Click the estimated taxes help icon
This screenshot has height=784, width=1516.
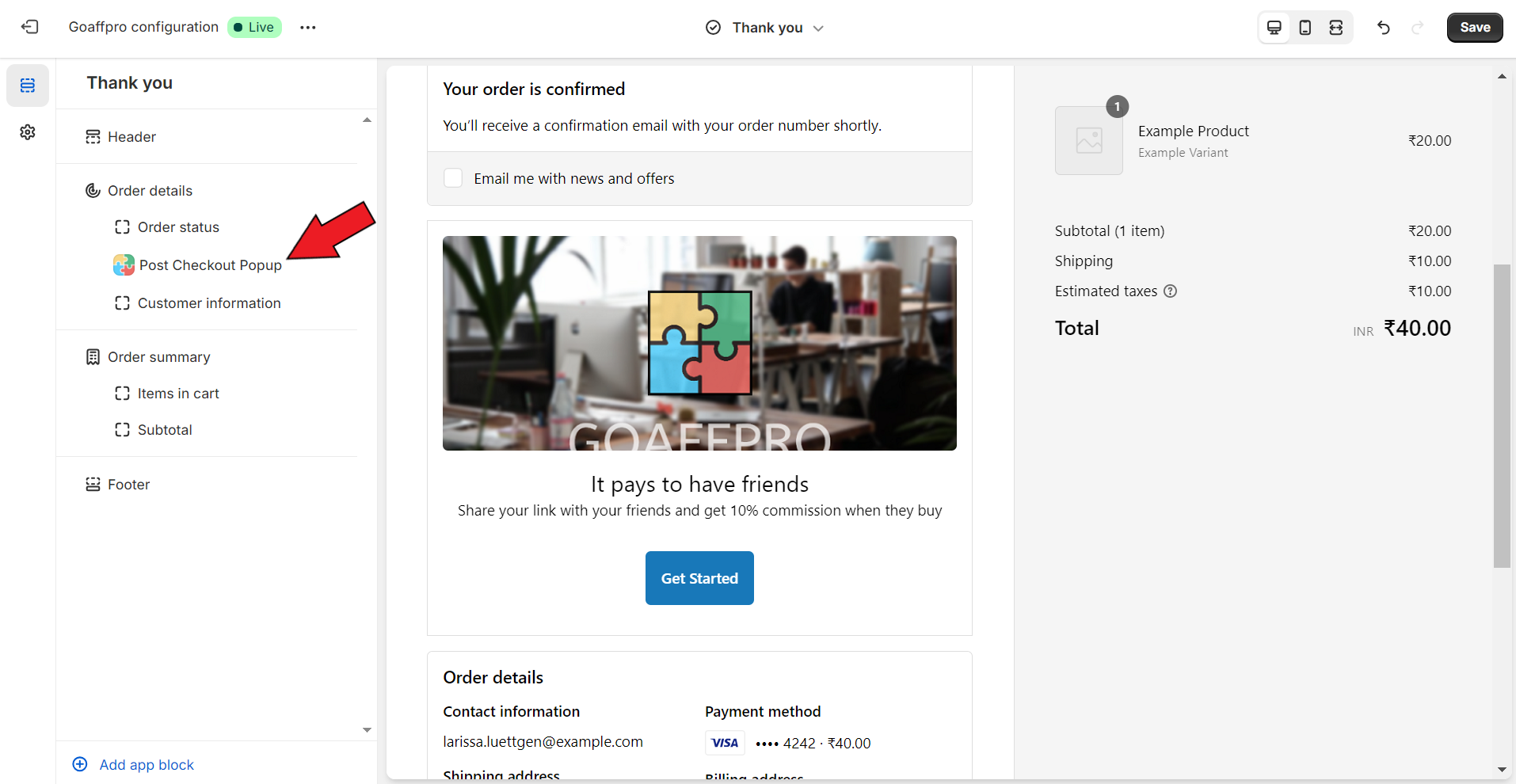[1170, 291]
